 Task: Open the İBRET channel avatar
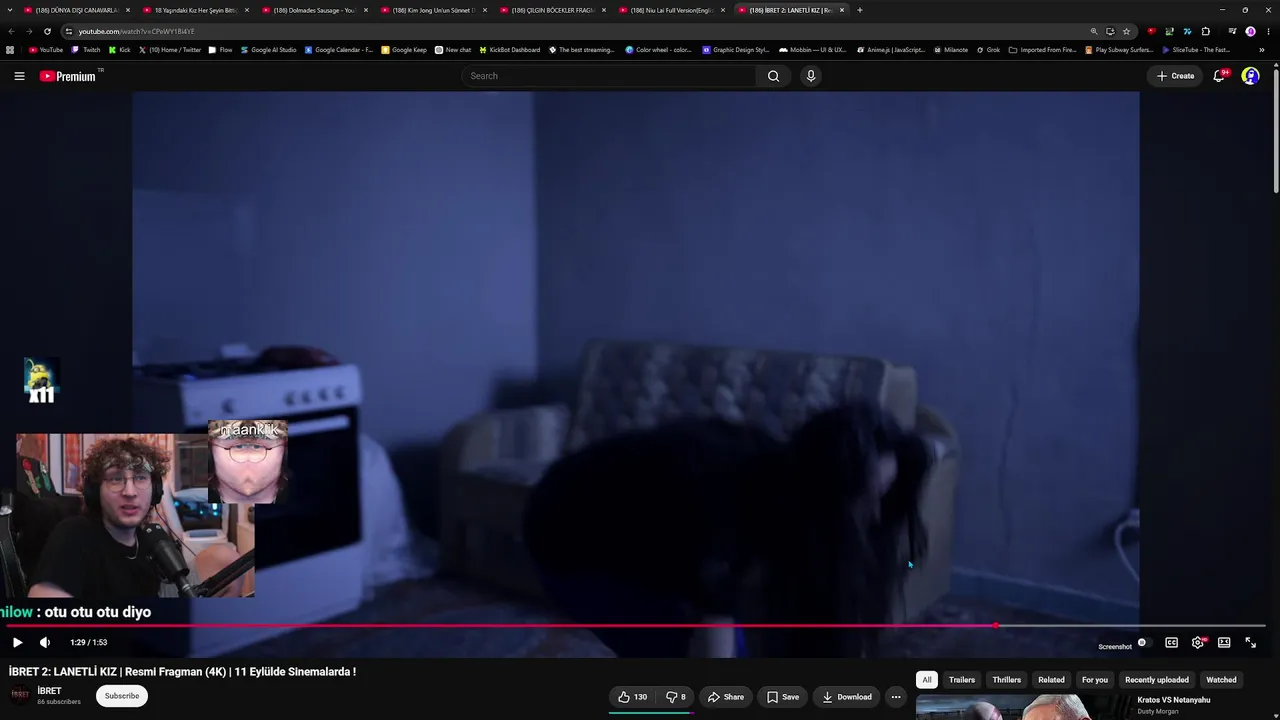coord(20,696)
